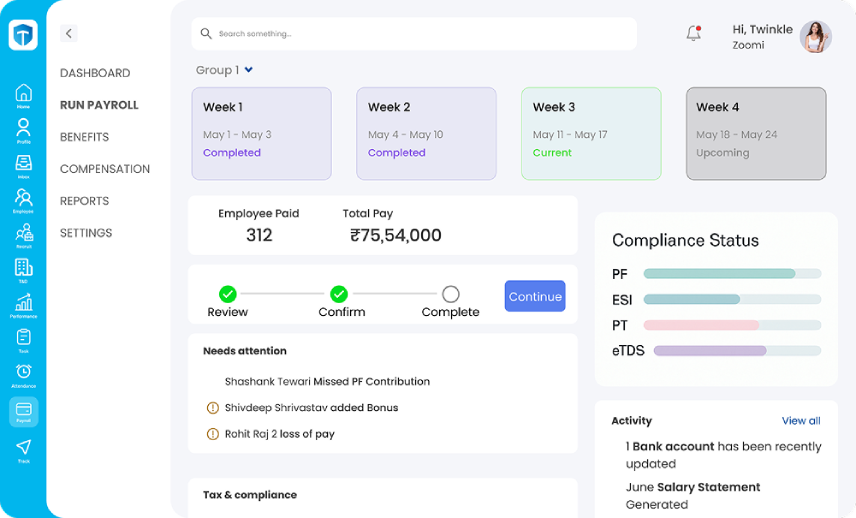Open the Recruit sidebar icon
856x518 pixels.
[x=23, y=234]
